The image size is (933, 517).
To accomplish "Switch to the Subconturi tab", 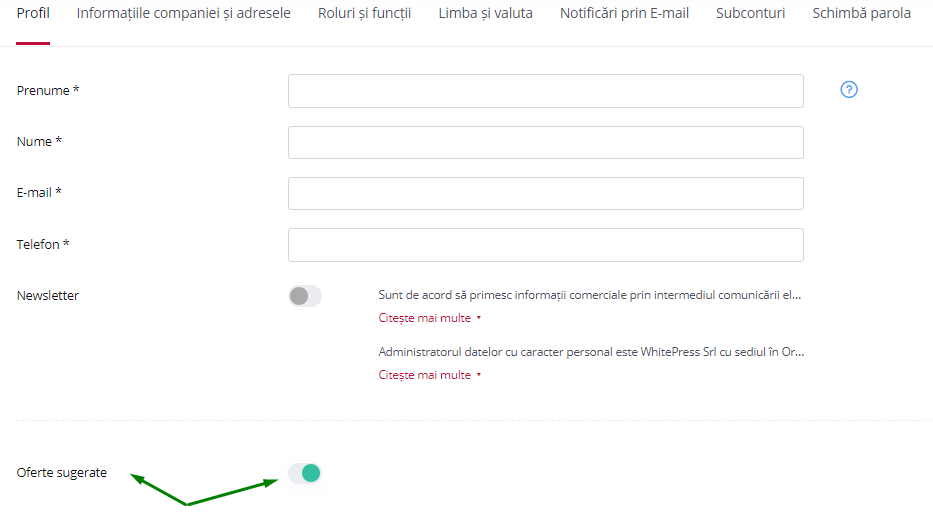I will [x=750, y=13].
